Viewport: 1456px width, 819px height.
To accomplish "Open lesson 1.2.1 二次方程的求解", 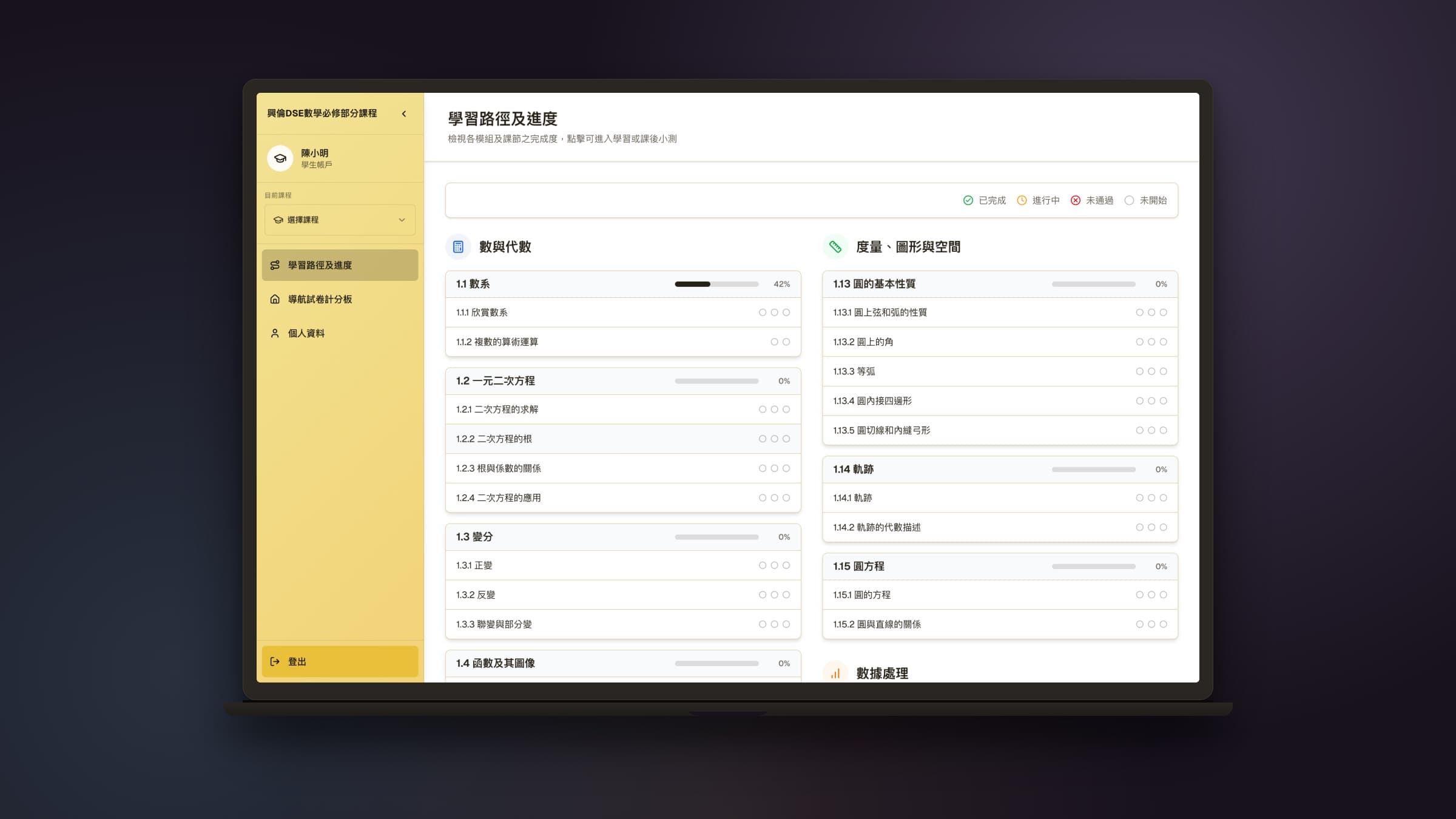I will point(623,409).
